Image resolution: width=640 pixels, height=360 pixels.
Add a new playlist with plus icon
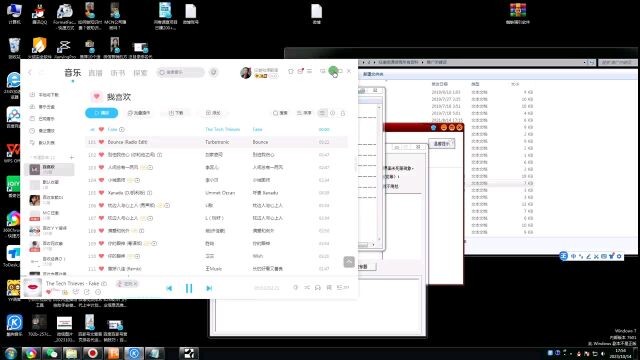[x=72, y=157]
